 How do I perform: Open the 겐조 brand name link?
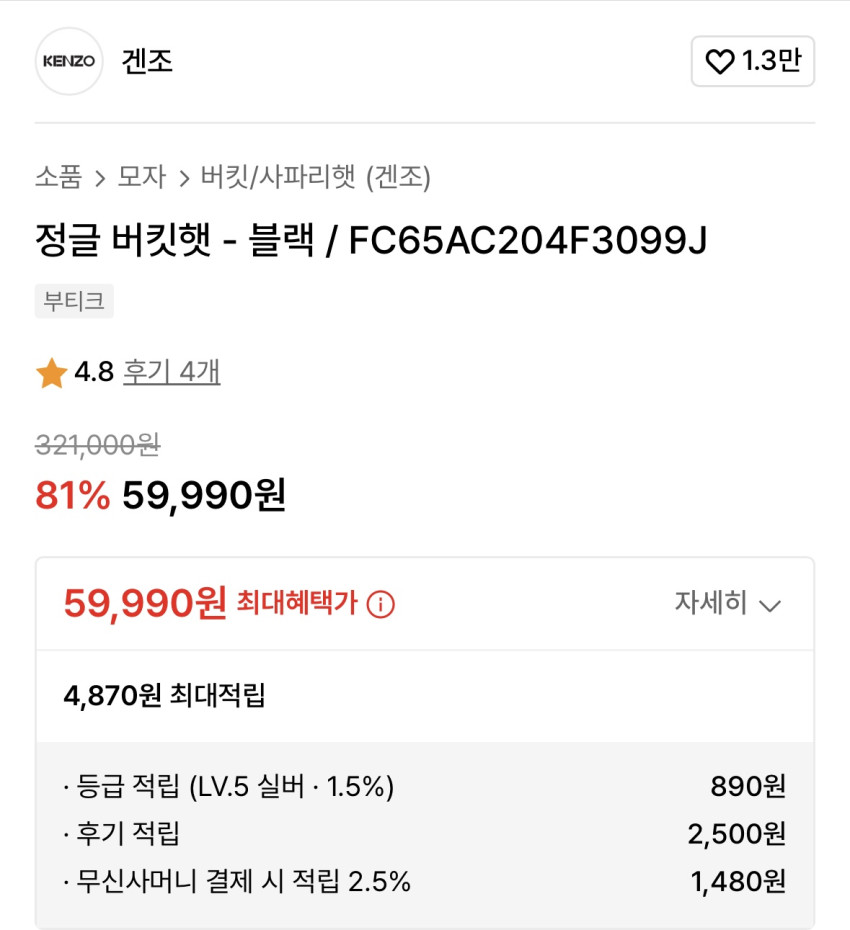[147, 61]
